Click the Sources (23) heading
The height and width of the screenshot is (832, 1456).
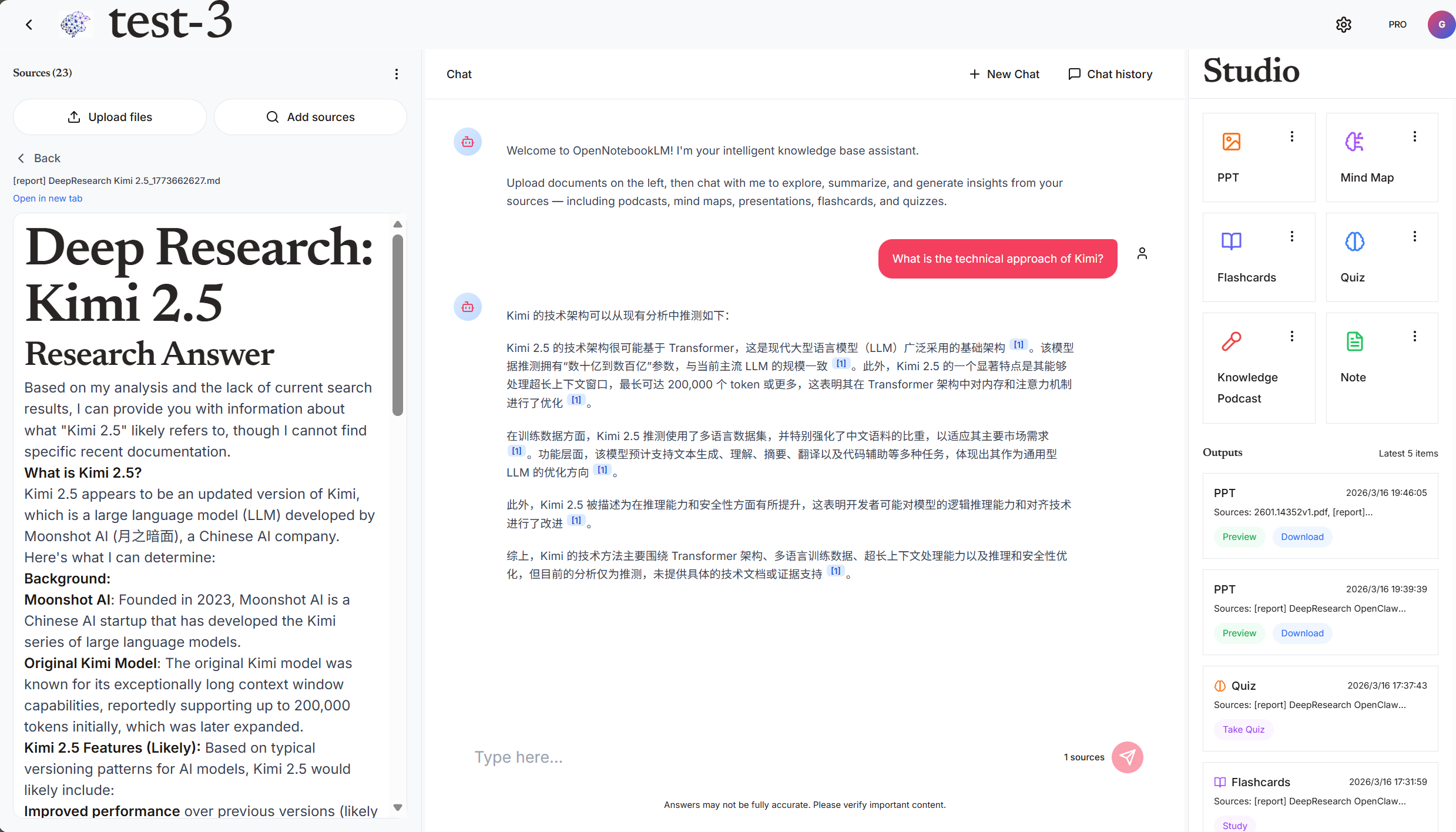(x=42, y=73)
